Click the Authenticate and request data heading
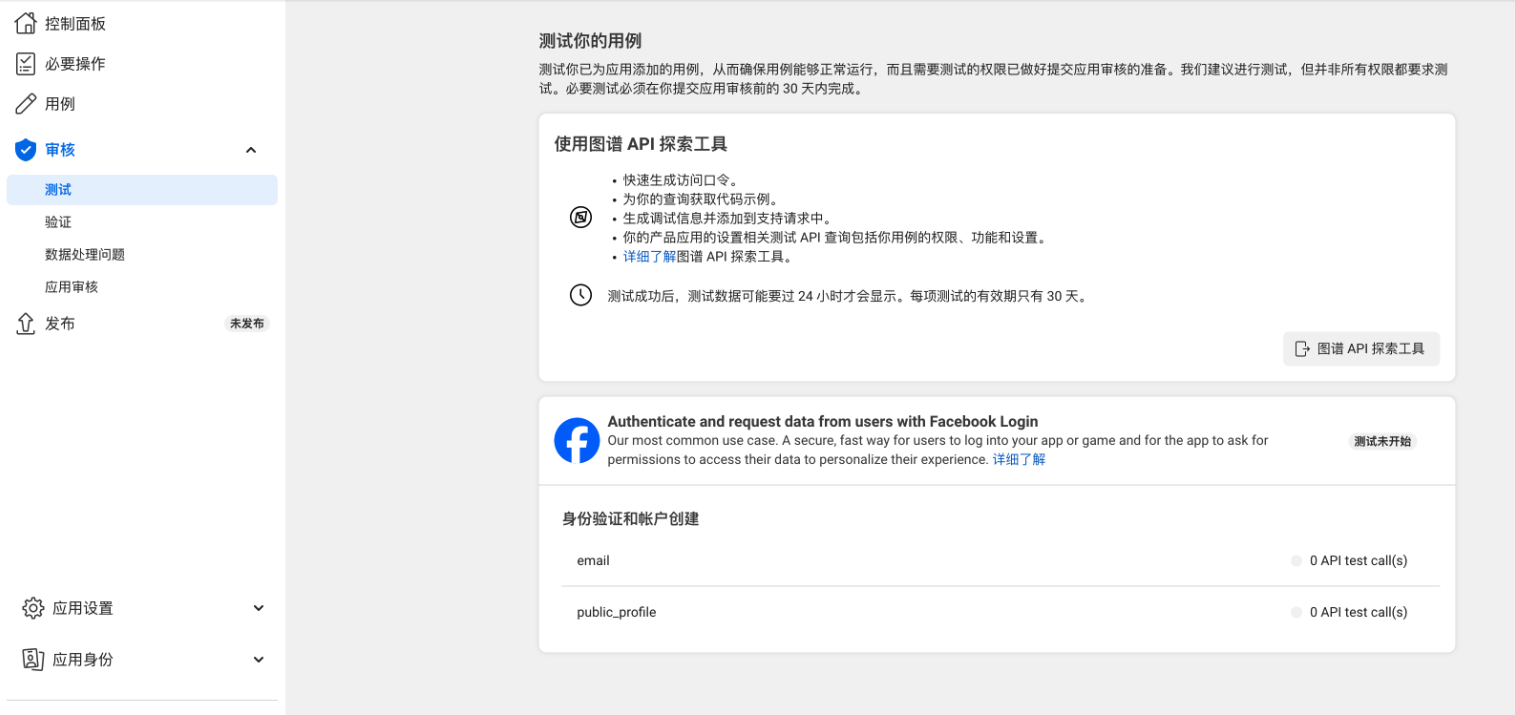 point(823,422)
